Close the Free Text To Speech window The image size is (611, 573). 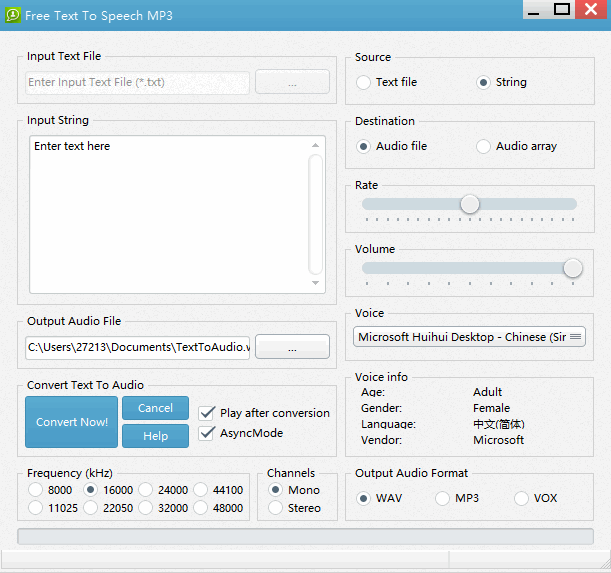tap(592, 9)
